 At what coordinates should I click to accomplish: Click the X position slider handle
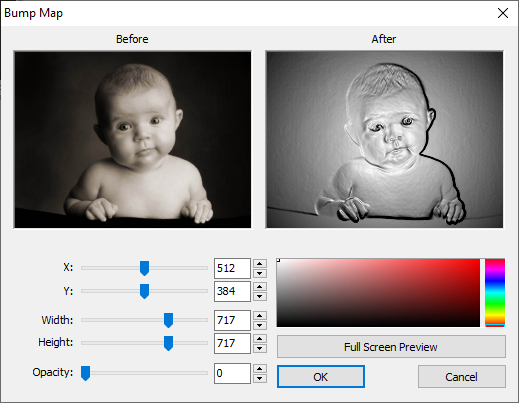144,268
